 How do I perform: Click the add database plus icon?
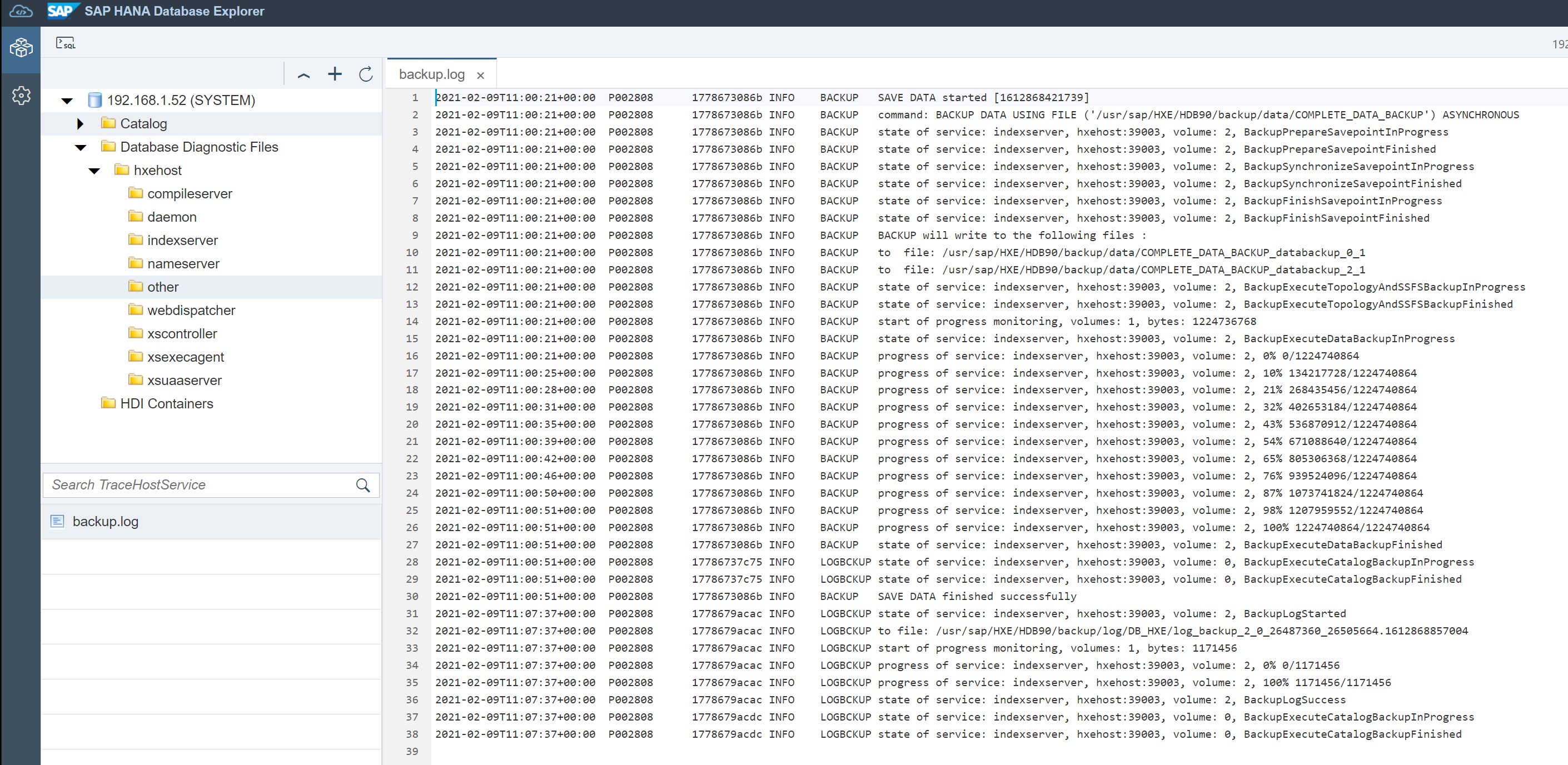(335, 74)
